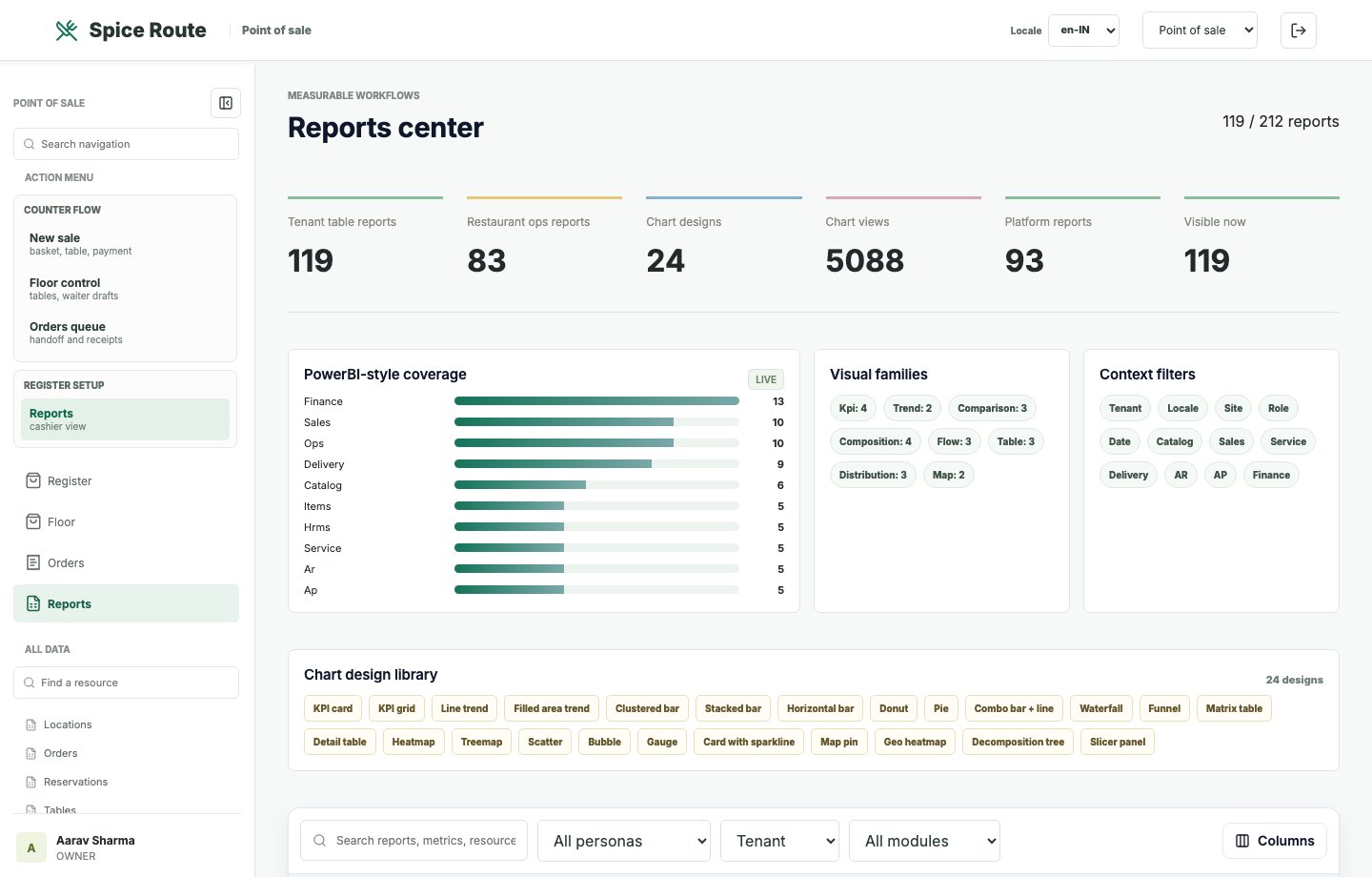Viewport: 1372px width, 877px height.
Task: Select the Heatmap design chip
Action: coord(414,742)
